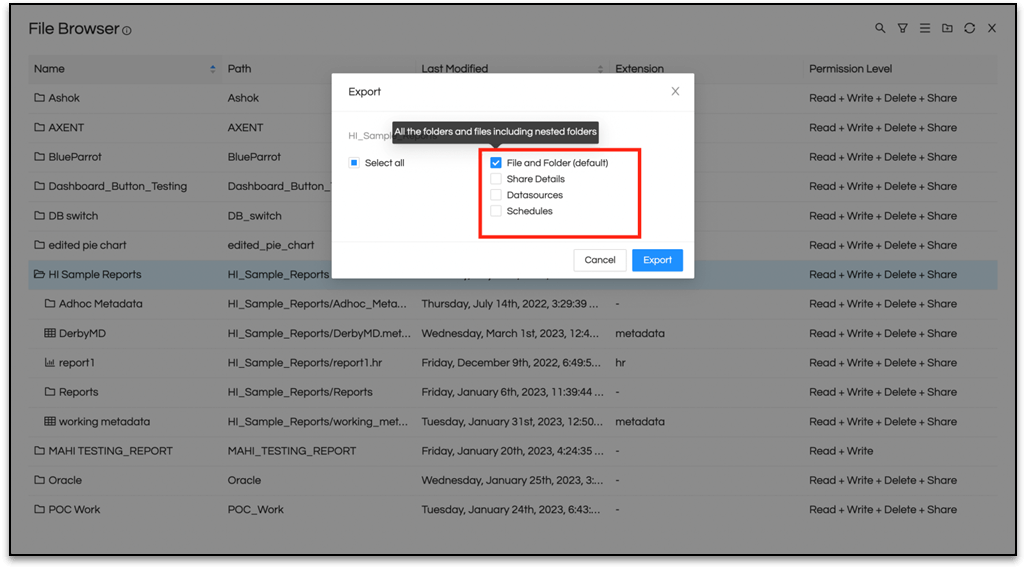This screenshot has width=1027, height=567.
Task: Click 'Tuesday, January 24th, 2023' date cell
Action: coord(511,509)
